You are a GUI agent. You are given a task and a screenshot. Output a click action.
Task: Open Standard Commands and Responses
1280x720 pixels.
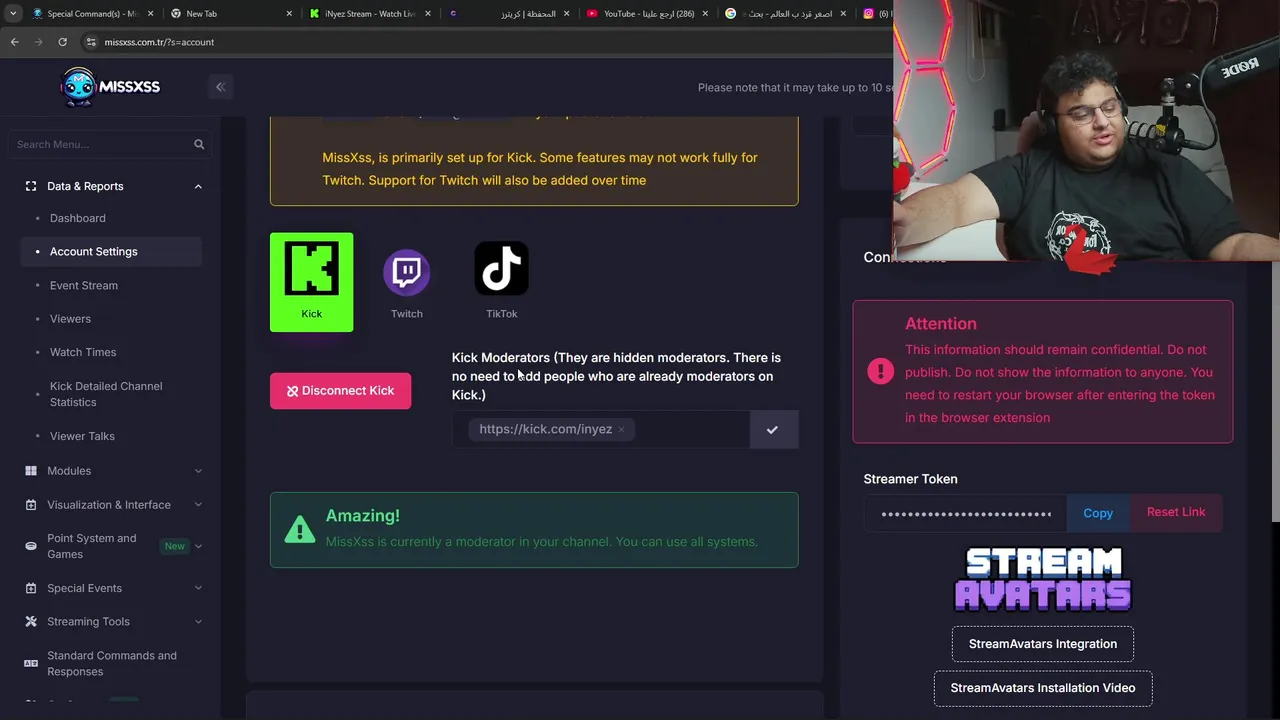tap(111, 664)
